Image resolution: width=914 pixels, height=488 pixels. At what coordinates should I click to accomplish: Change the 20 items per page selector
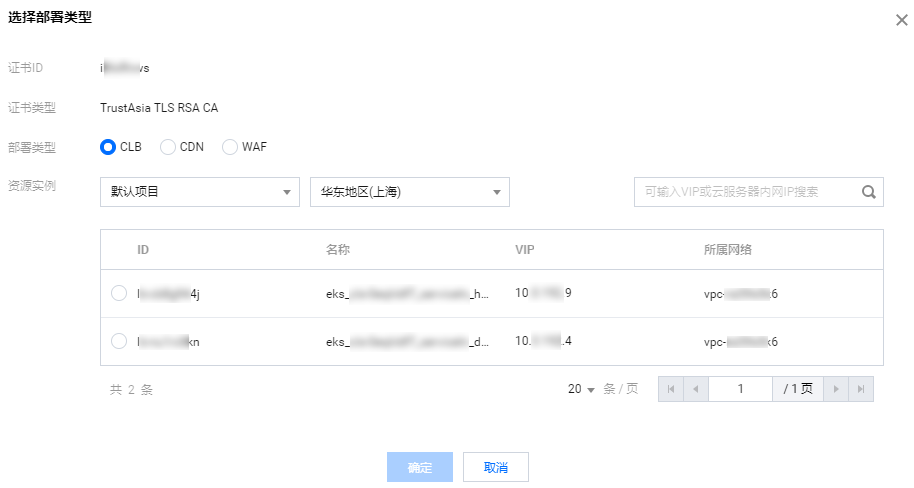(582, 389)
